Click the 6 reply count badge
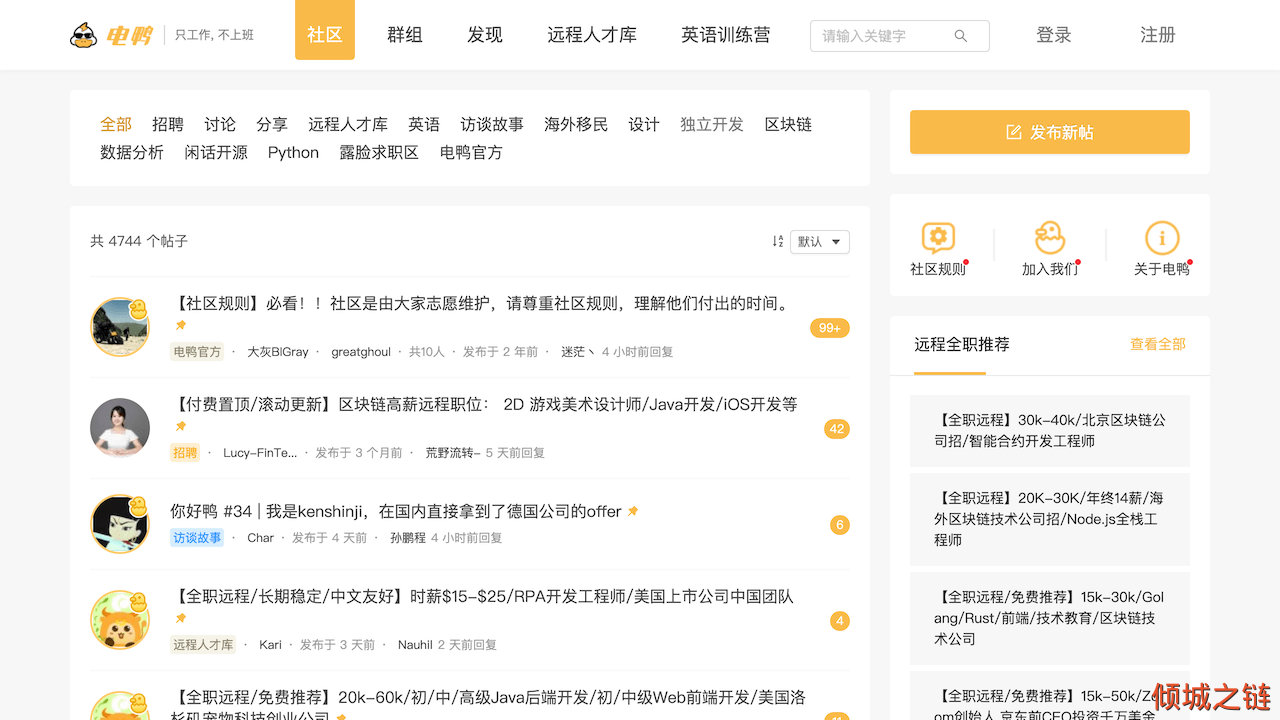Viewport: 1280px width, 720px height. pyautogui.click(x=840, y=525)
